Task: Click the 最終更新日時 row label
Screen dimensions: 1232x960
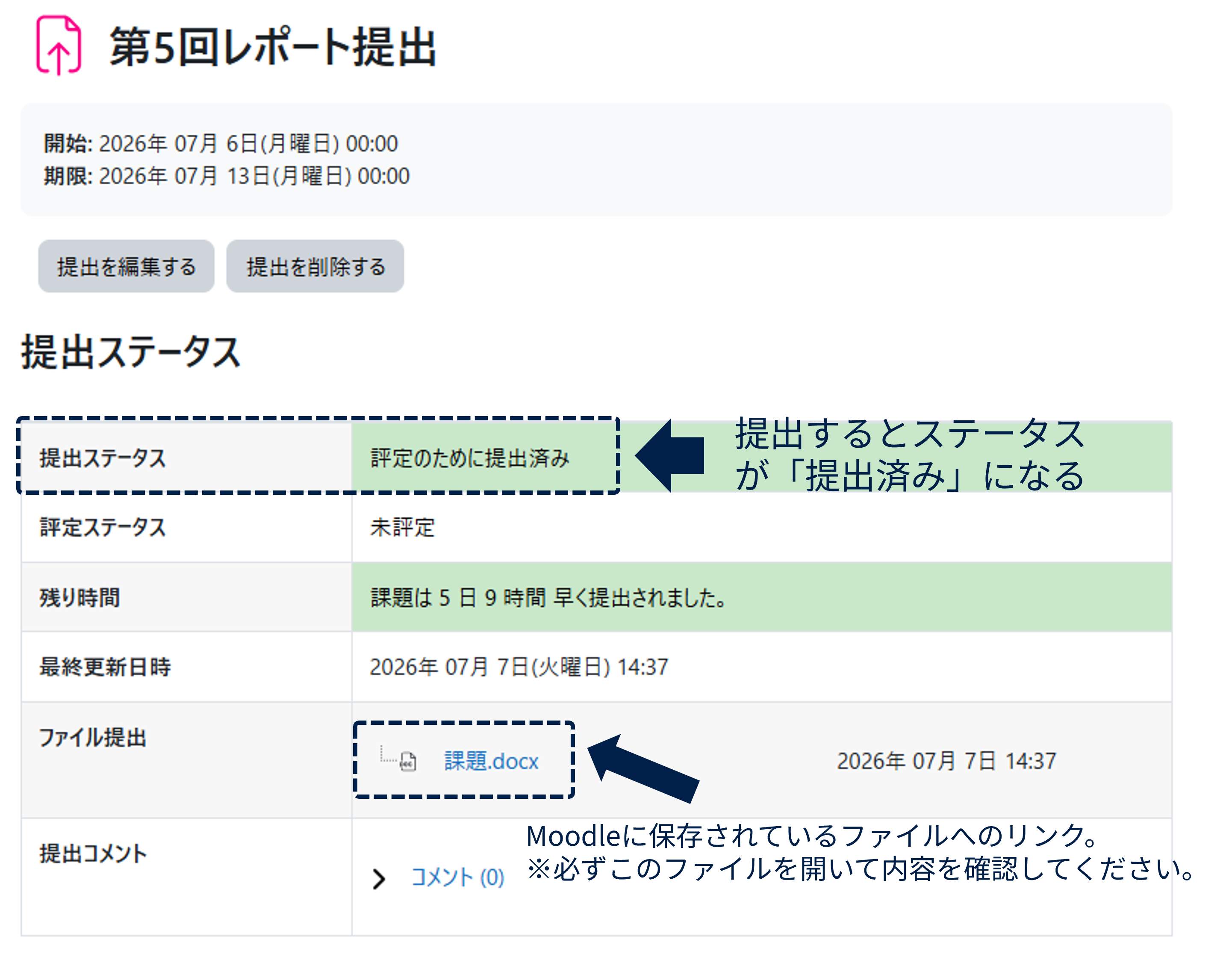Action: coord(105,667)
